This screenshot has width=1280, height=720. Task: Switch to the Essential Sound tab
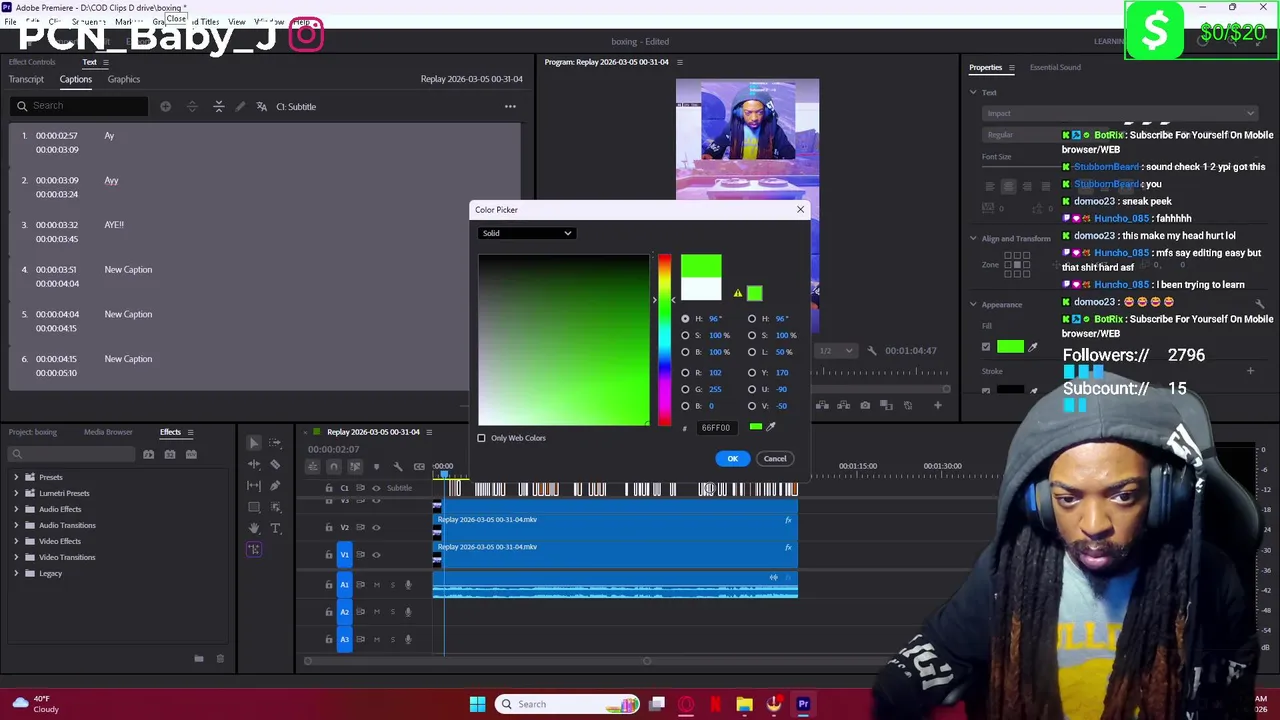[x=1055, y=67]
